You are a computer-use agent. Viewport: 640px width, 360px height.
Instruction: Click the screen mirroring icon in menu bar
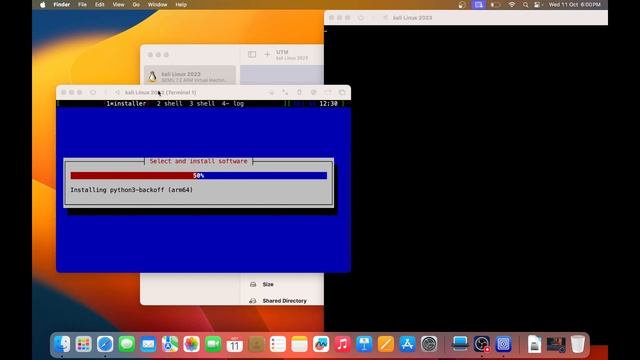click(478, 5)
